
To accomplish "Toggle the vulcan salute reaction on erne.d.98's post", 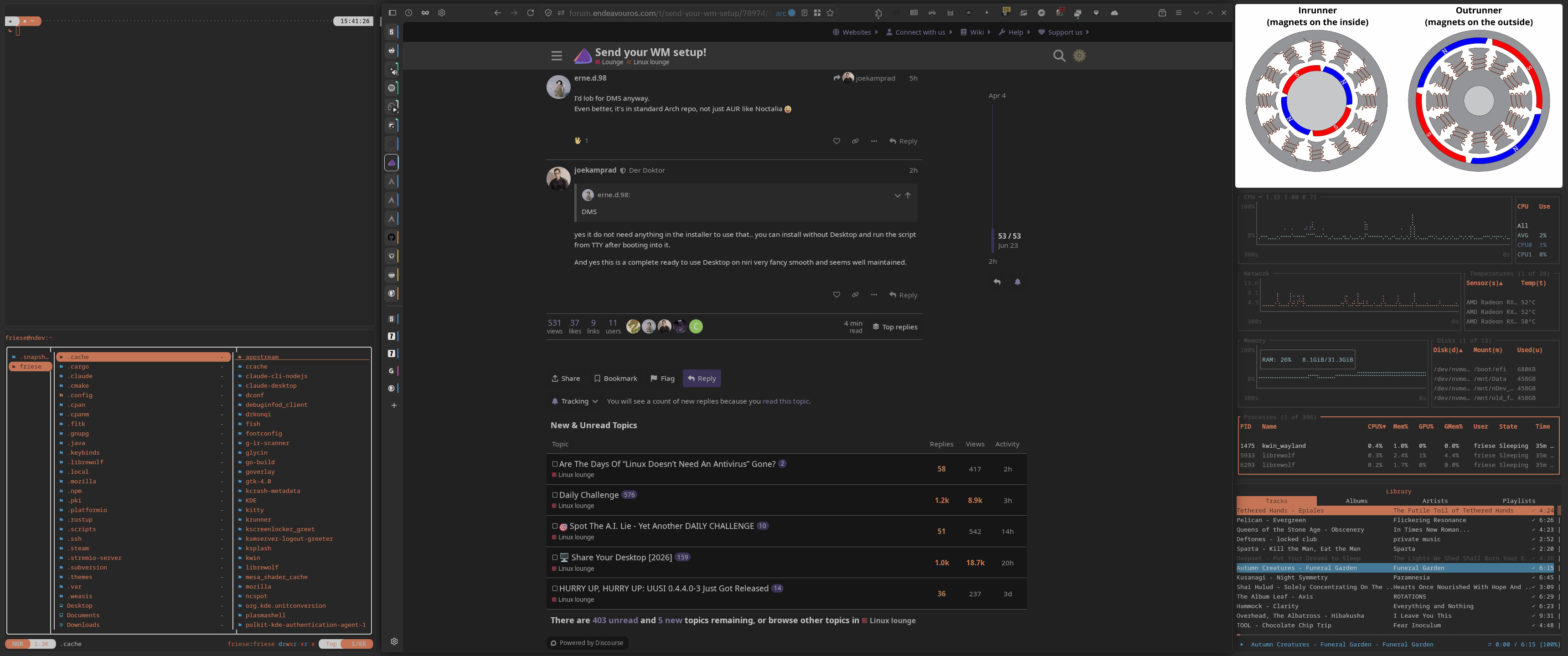I will coord(581,141).
